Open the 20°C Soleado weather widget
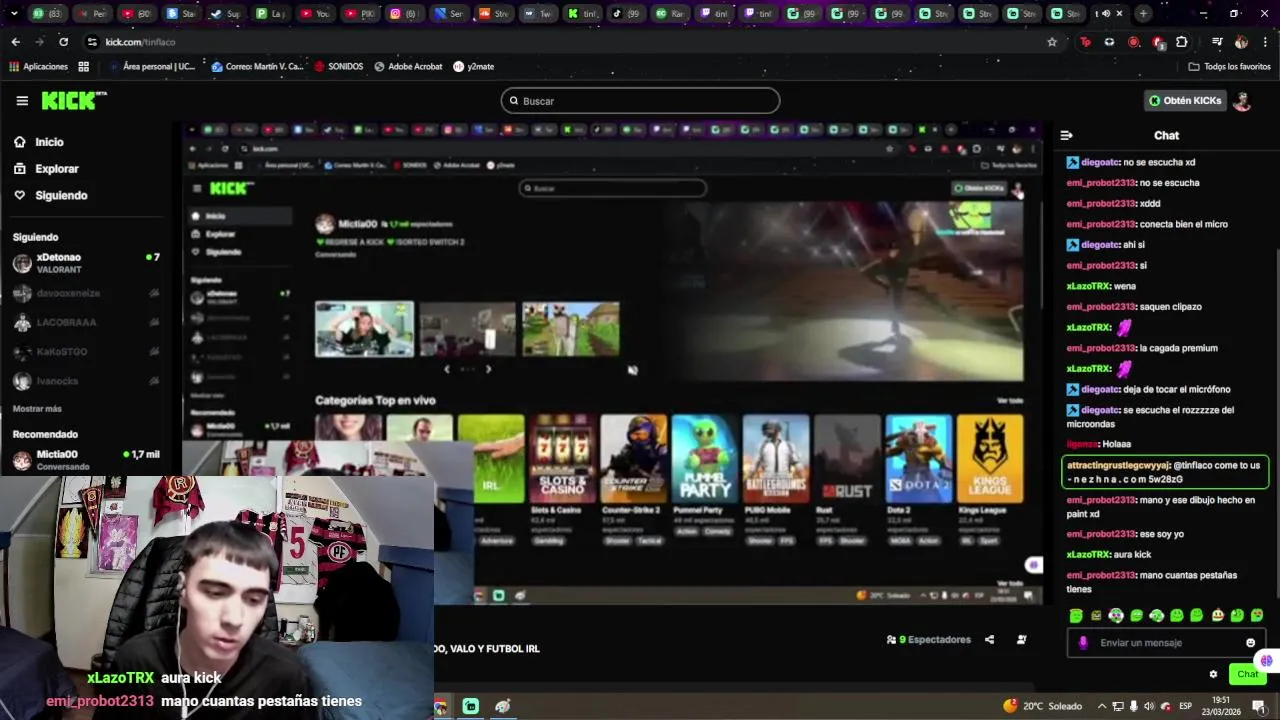The height and width of the screenshot is (720, 1280). pos(1043,706)
